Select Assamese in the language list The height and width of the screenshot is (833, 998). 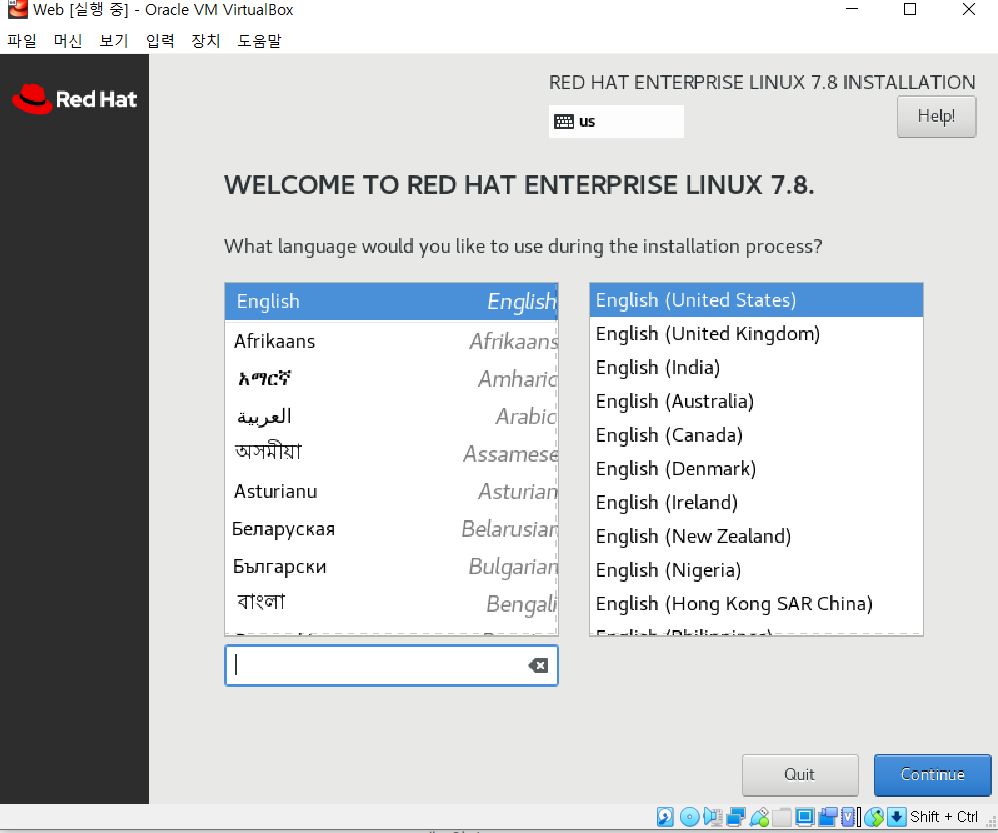tap(391, 454)
